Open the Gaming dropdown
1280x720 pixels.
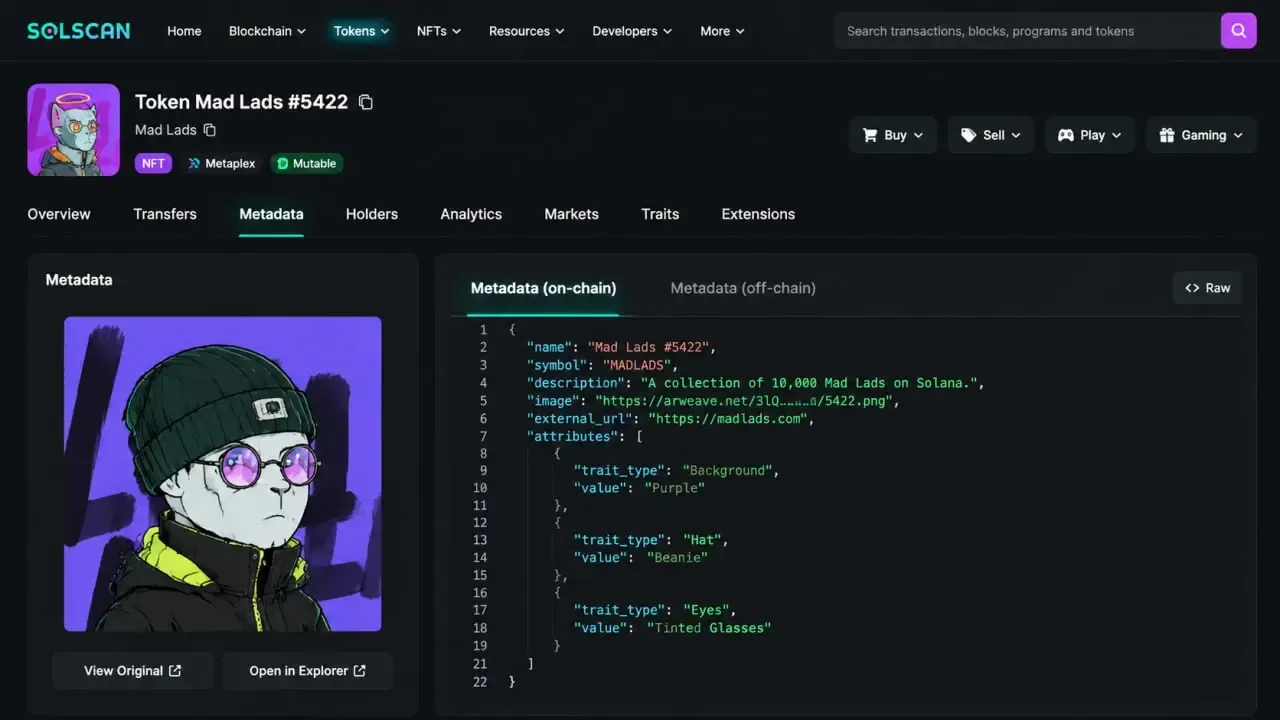[x=1201, y=135]
